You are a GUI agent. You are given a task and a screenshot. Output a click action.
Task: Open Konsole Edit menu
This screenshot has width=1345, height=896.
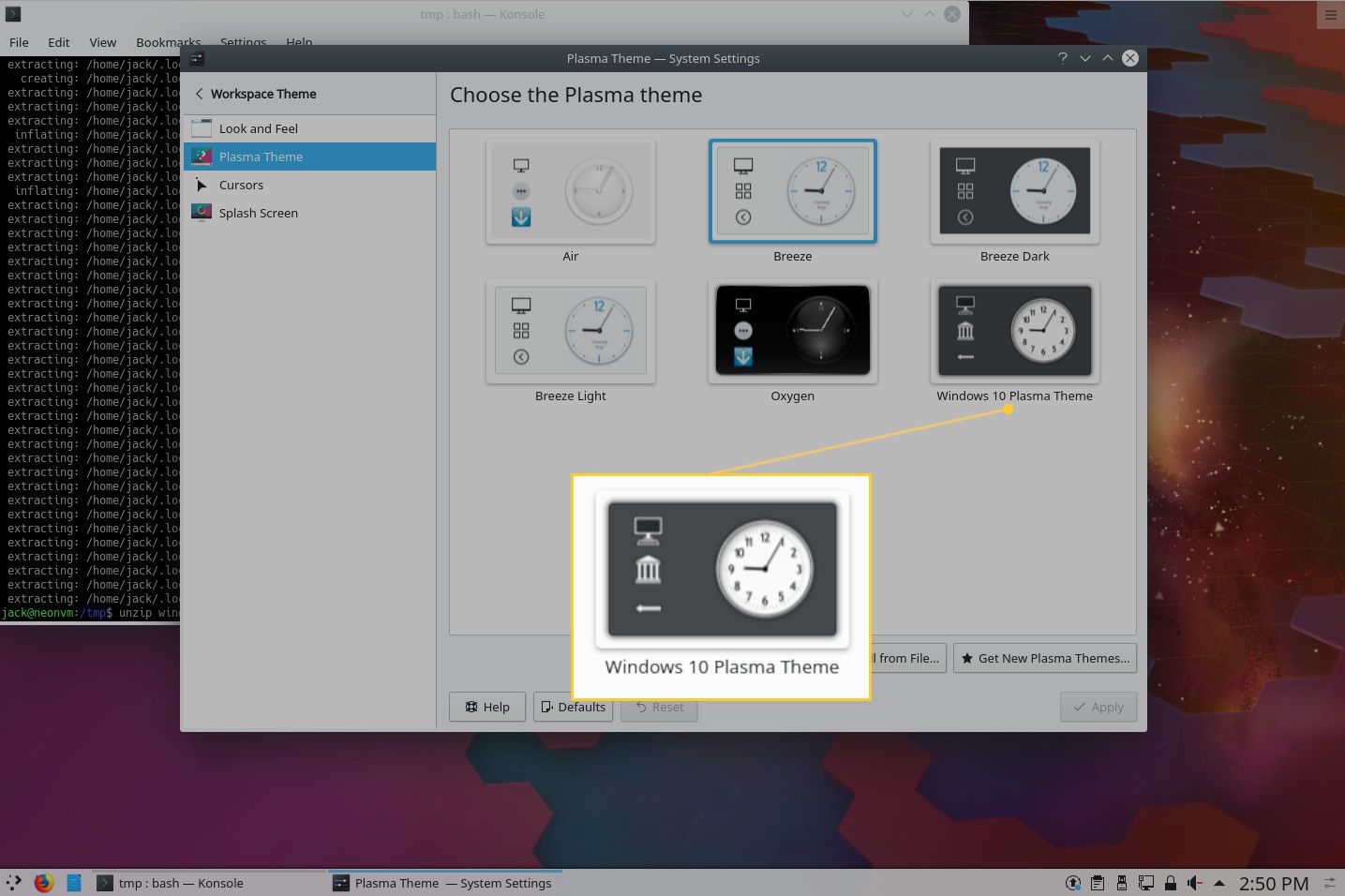pyautogui.click(x=59, y=42)
